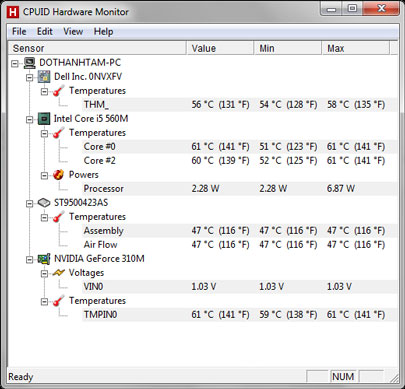Minimize the CPUID Hardware Monitor window
Image resolution: width=405 pixels, height=389 pixels.
331,9
